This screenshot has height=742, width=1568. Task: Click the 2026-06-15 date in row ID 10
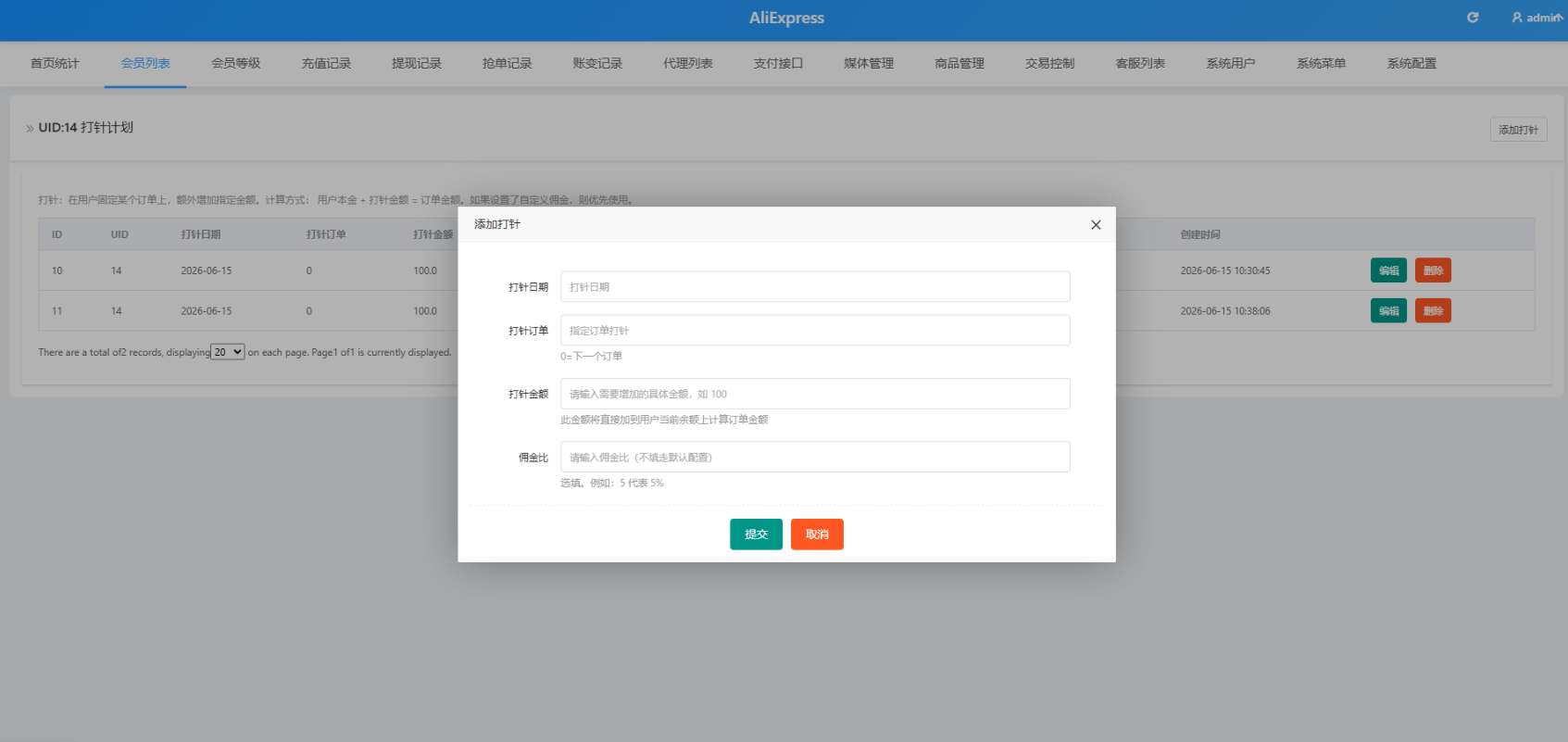point(207,271)
